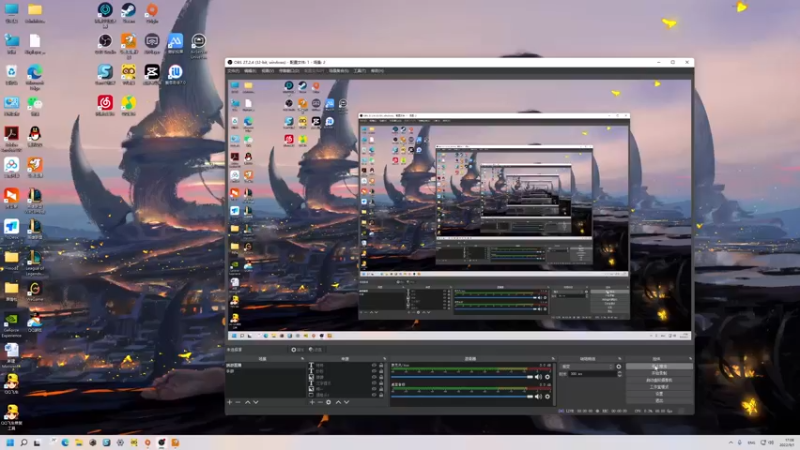Pop out the Audio Mixer dock panel
The width and height of the screenshot is (800, 450).
(553, 359)
